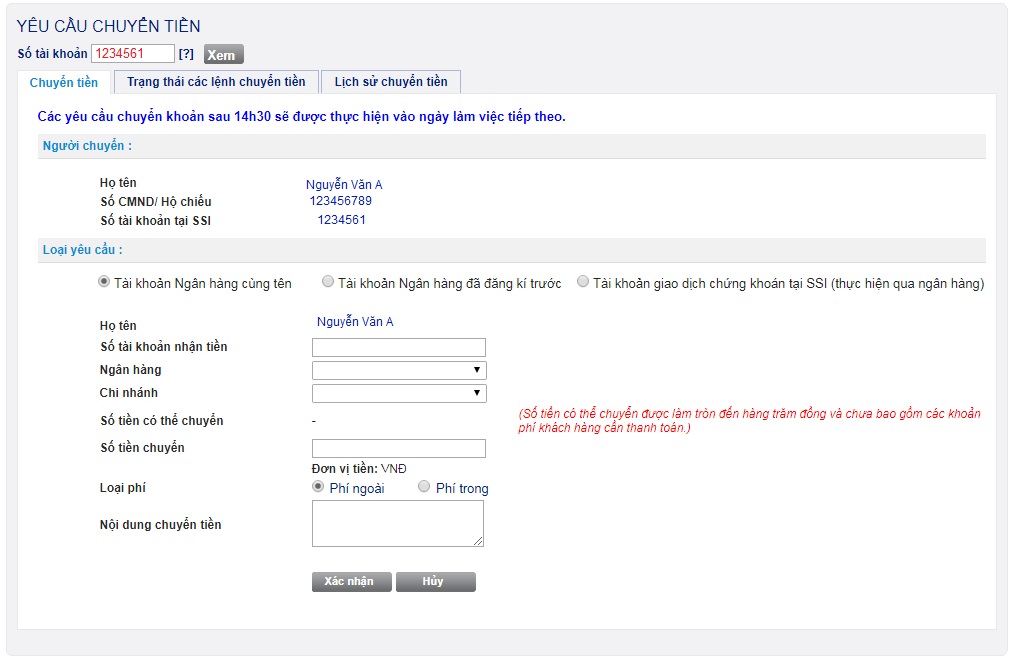1013x663 pixels.
Task: Click the Nội dung chuyển tiền text area
Action: tap(397, 523)
